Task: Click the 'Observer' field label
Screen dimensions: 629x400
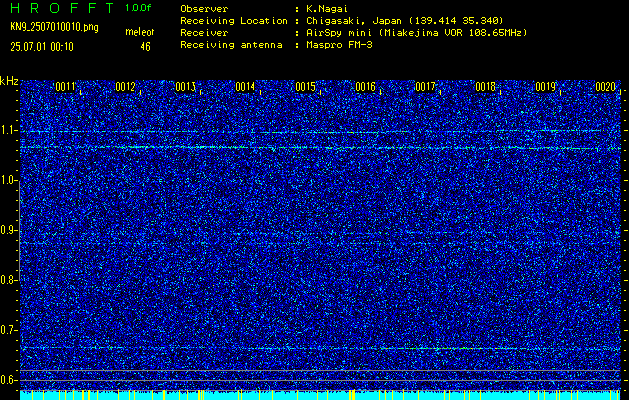Action: [204, 8]
